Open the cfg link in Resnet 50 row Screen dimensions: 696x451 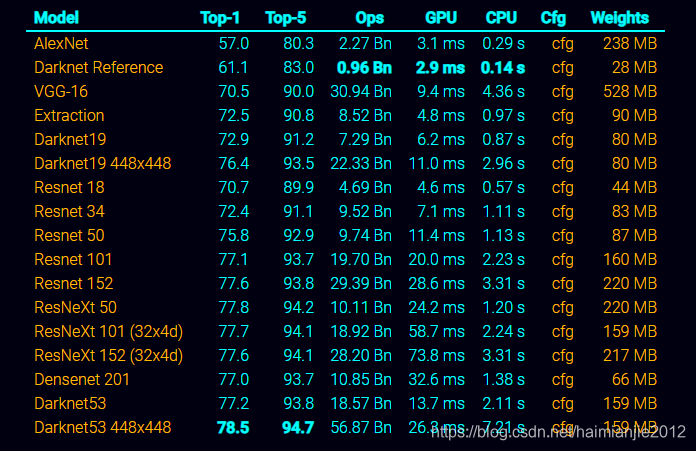(x=562, y=236)
